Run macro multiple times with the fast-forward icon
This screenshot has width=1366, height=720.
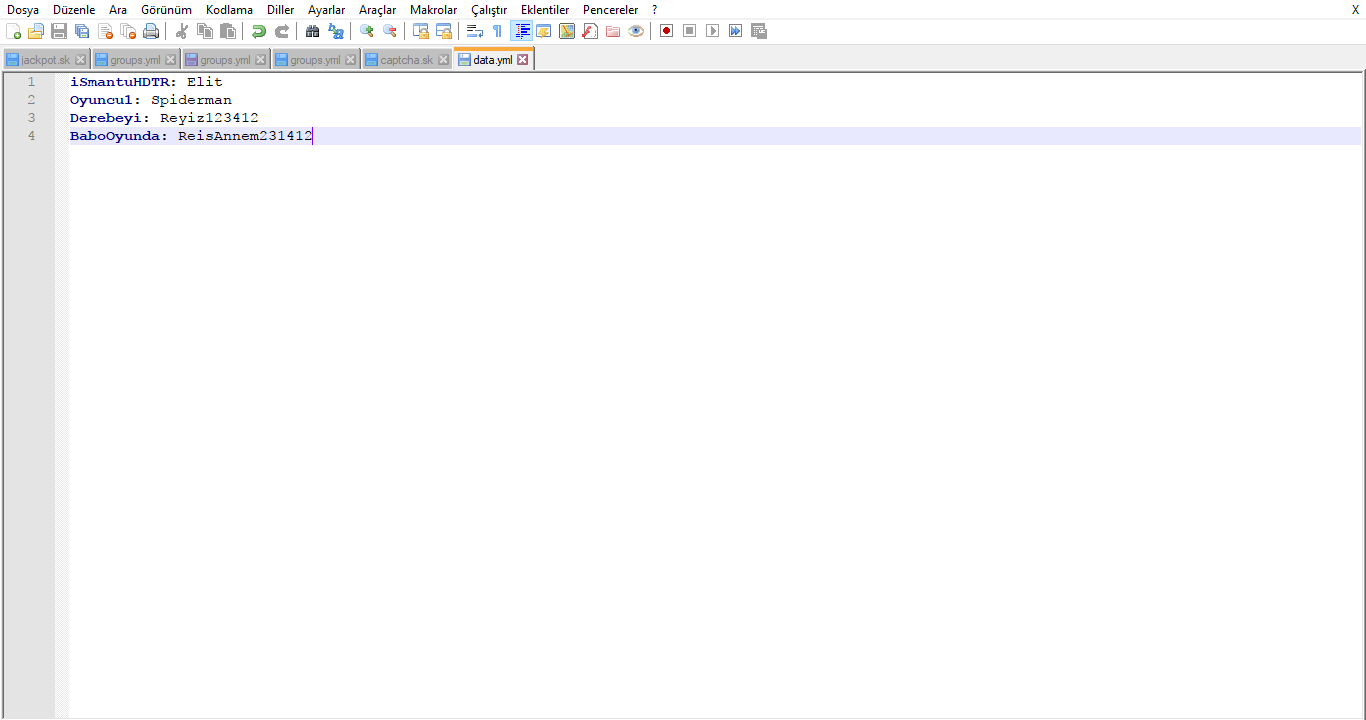point(736,31)
